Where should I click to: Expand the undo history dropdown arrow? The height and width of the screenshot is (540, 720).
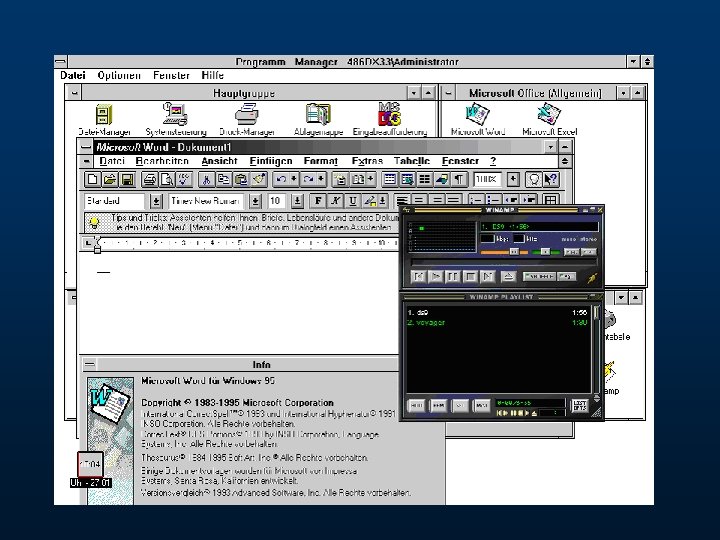293,179
